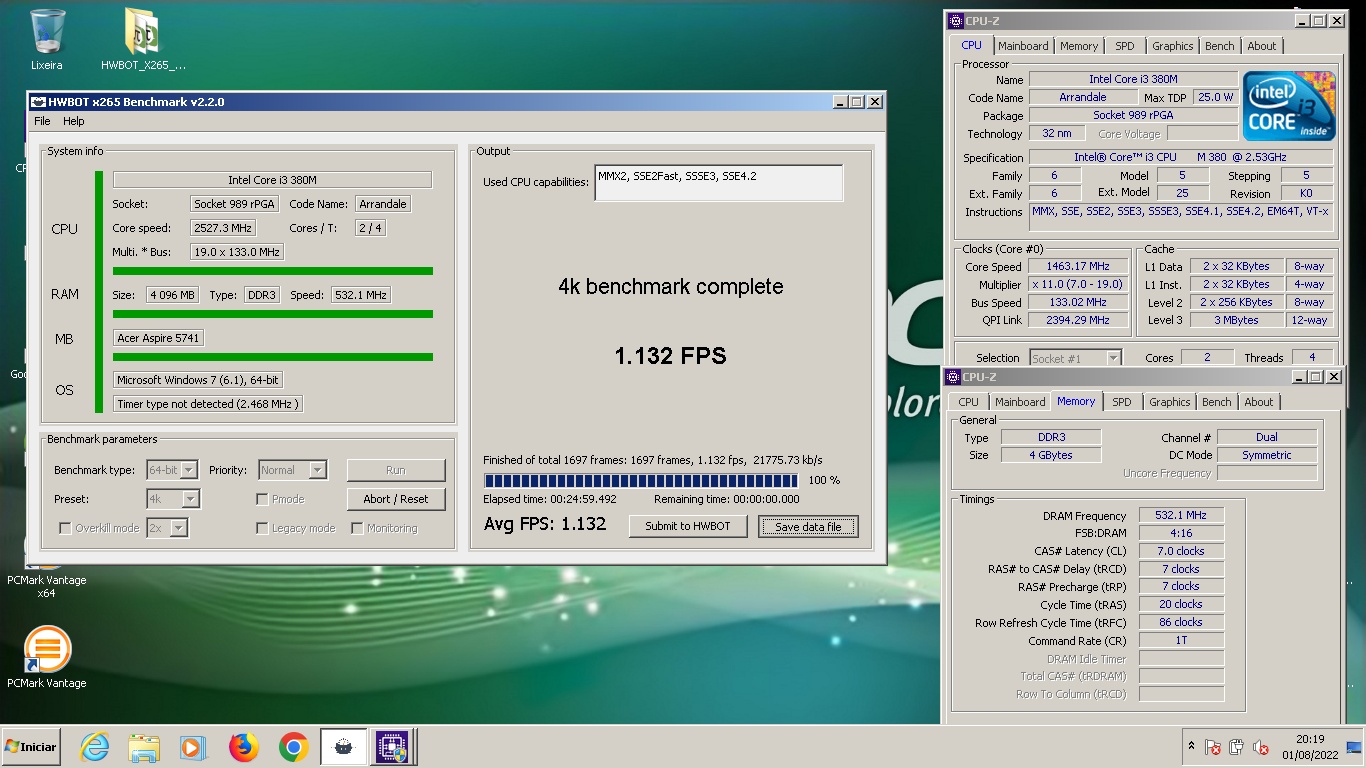Open Windows Explorer from the taskbar
This screenshot has height=768, width=1366.
tap(144, 747)
